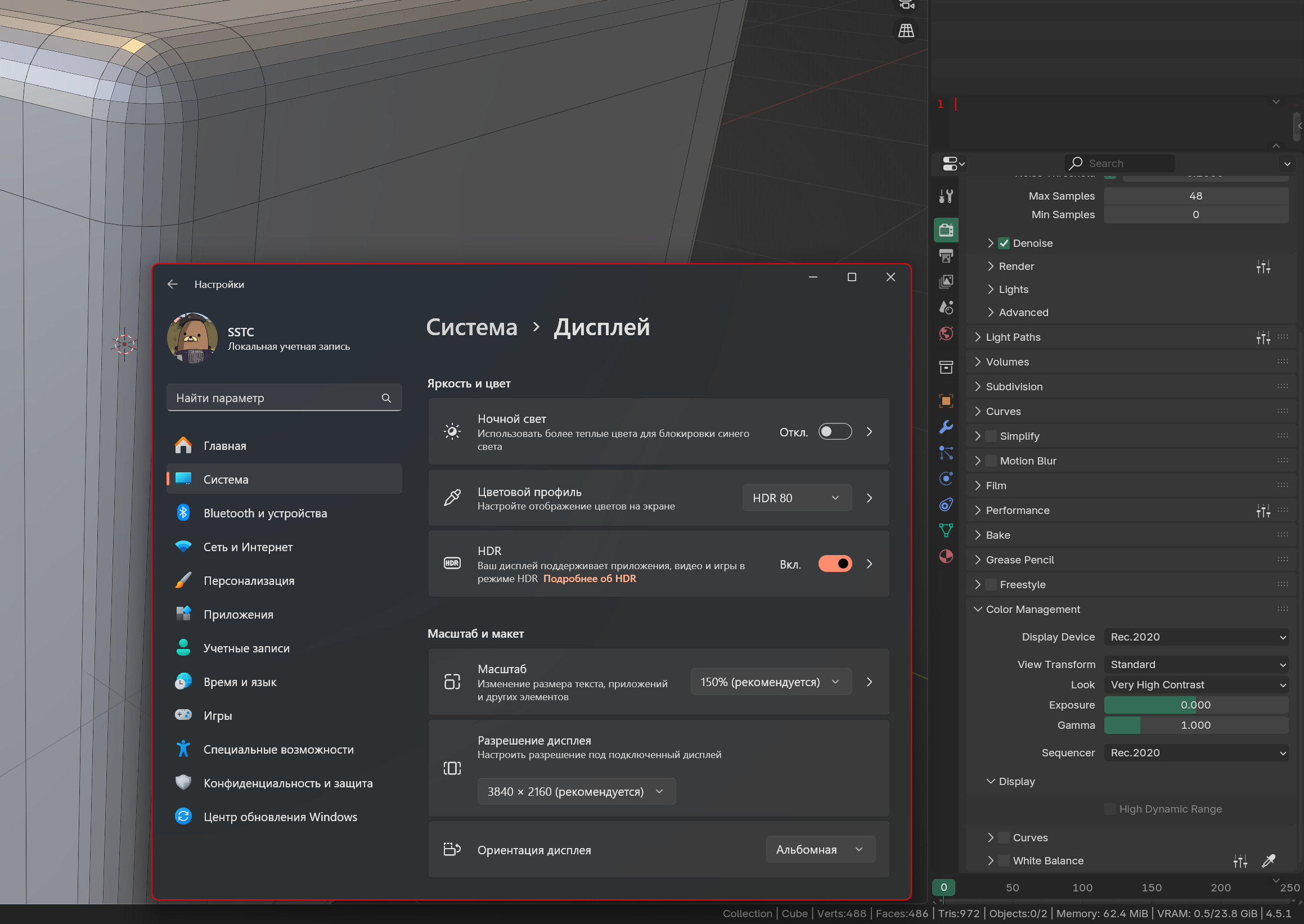Viewport: 1304px width, 924px height.
Task: Click the Exposure slider field
Action: point(1196,705)
